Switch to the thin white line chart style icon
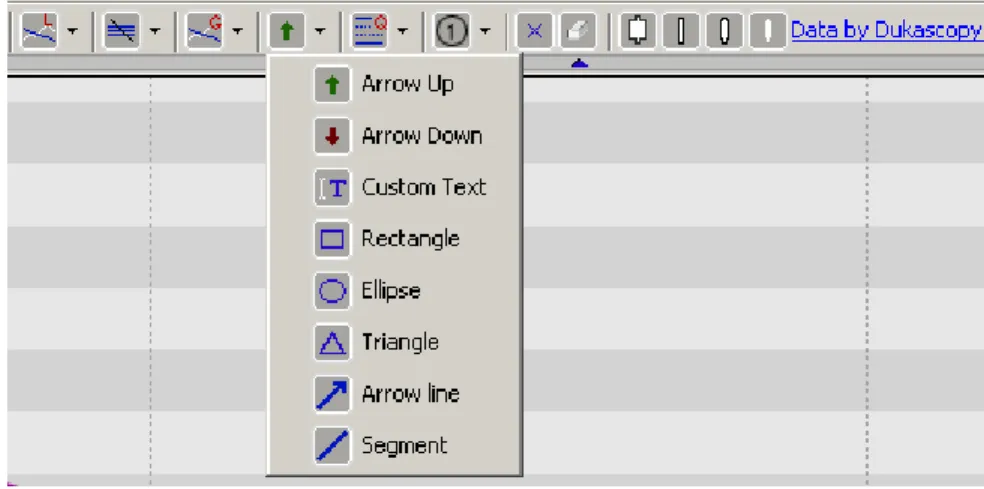The image size is (984, 489). point(767,31)
